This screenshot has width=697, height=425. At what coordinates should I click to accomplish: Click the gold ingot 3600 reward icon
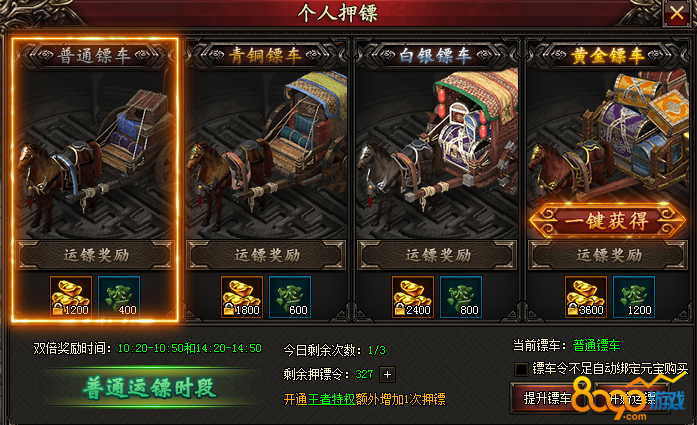(586, 297)
